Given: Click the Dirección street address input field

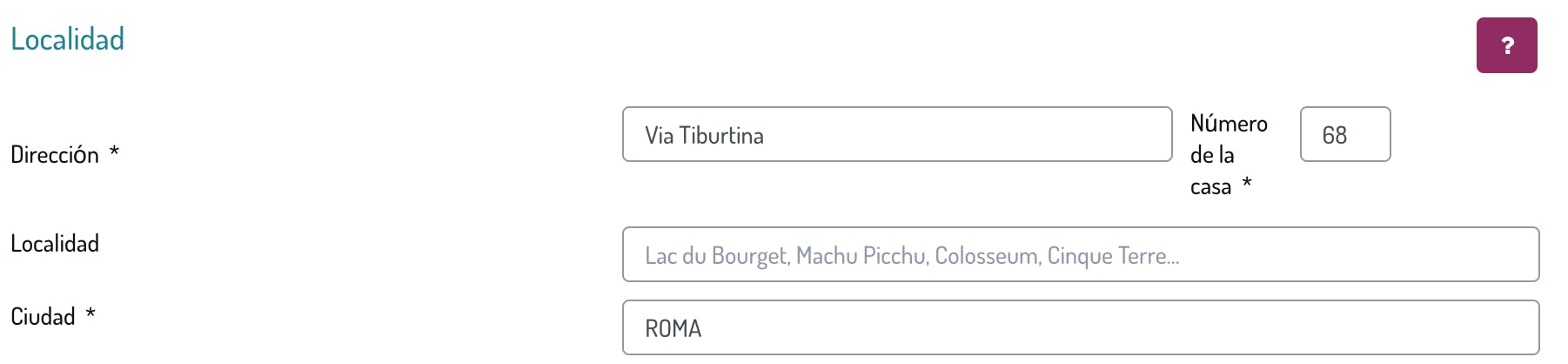Looking at the screenshot, I should tap(896, 135).
